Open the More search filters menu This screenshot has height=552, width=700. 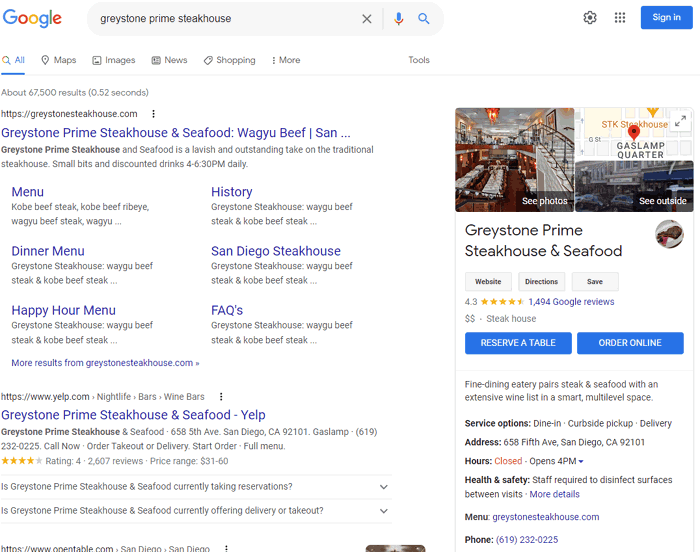pyautogui.click(x=285, y=60)
